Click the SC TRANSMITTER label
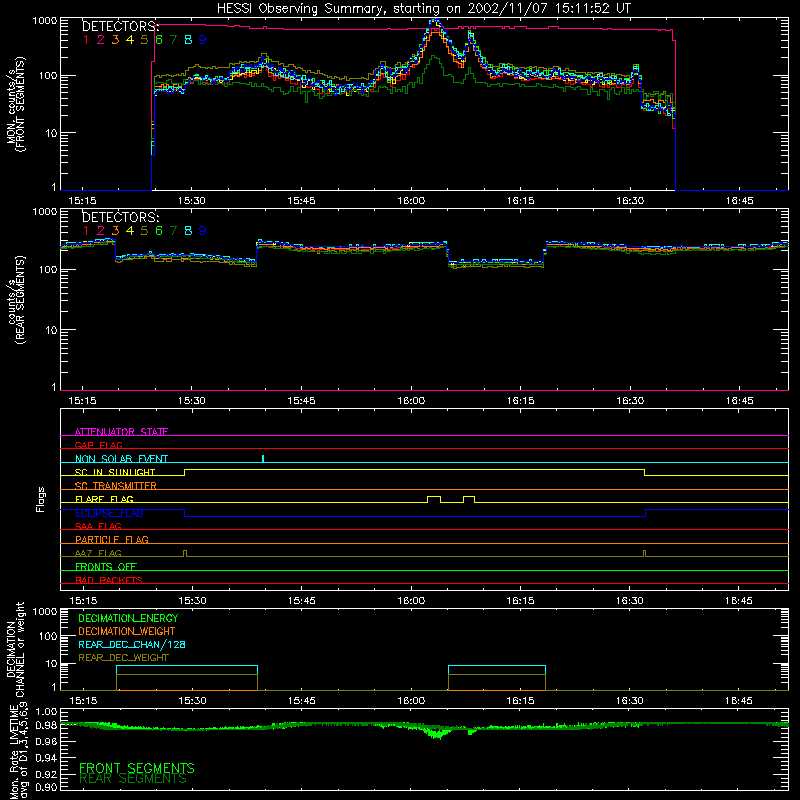This screenshot has width=800, height=800. (115, 486)
